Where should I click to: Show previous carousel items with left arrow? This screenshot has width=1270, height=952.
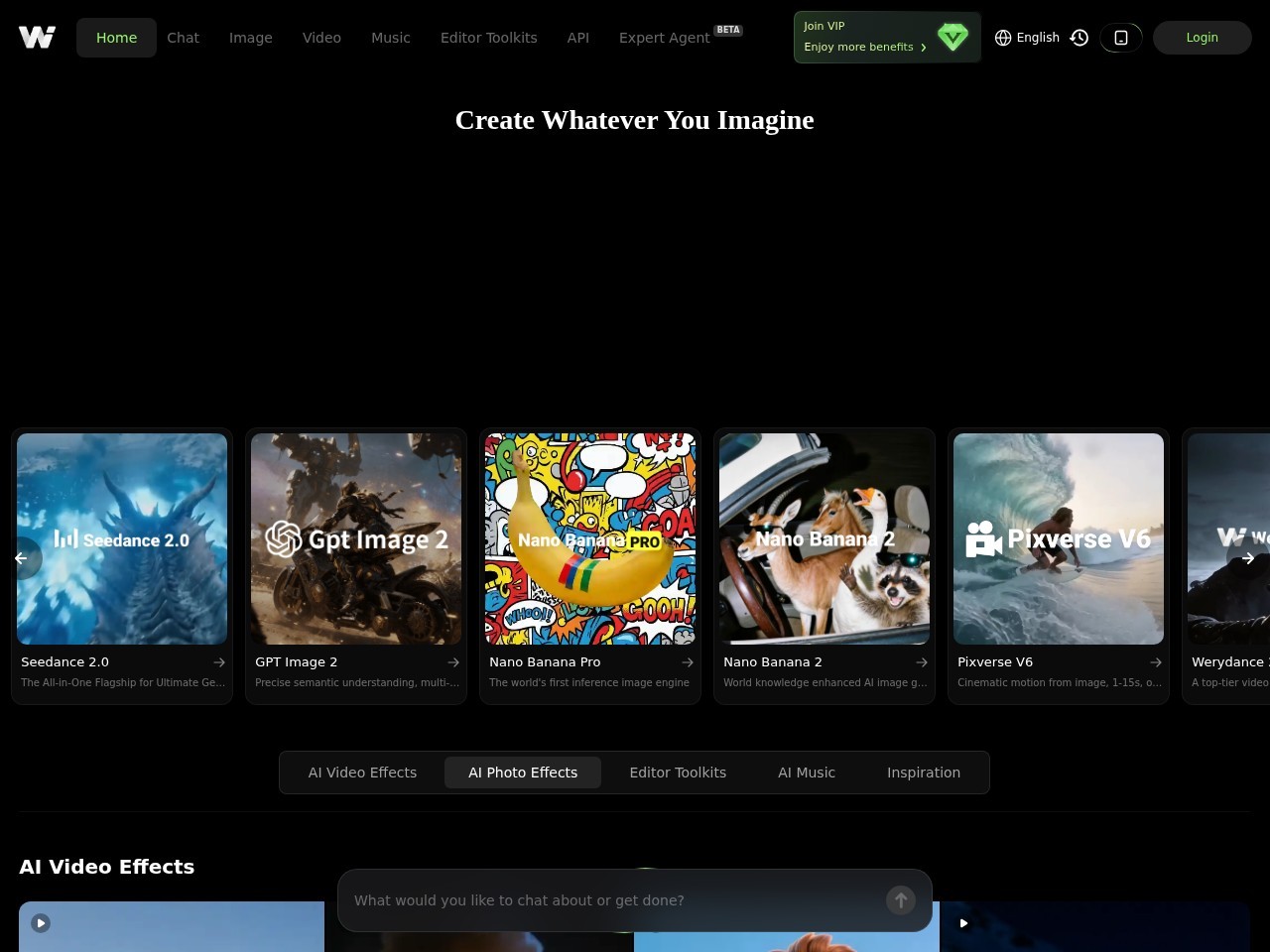pyautogui.click(x=21, y=558)
